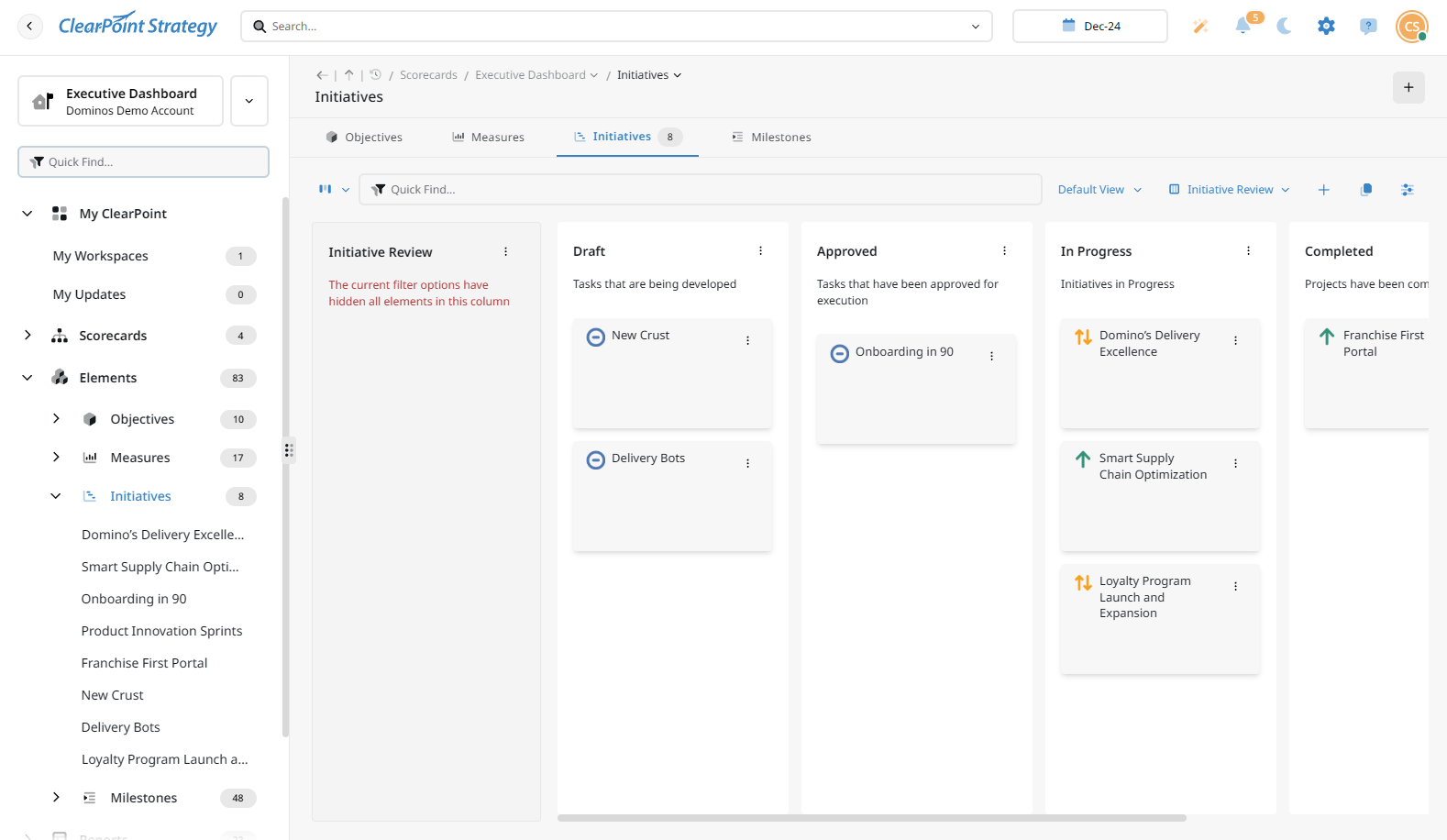Open the Franchise First Portal card
Image resolution: width=1447 pixels, height=840 pixels.
(1366, 373)
